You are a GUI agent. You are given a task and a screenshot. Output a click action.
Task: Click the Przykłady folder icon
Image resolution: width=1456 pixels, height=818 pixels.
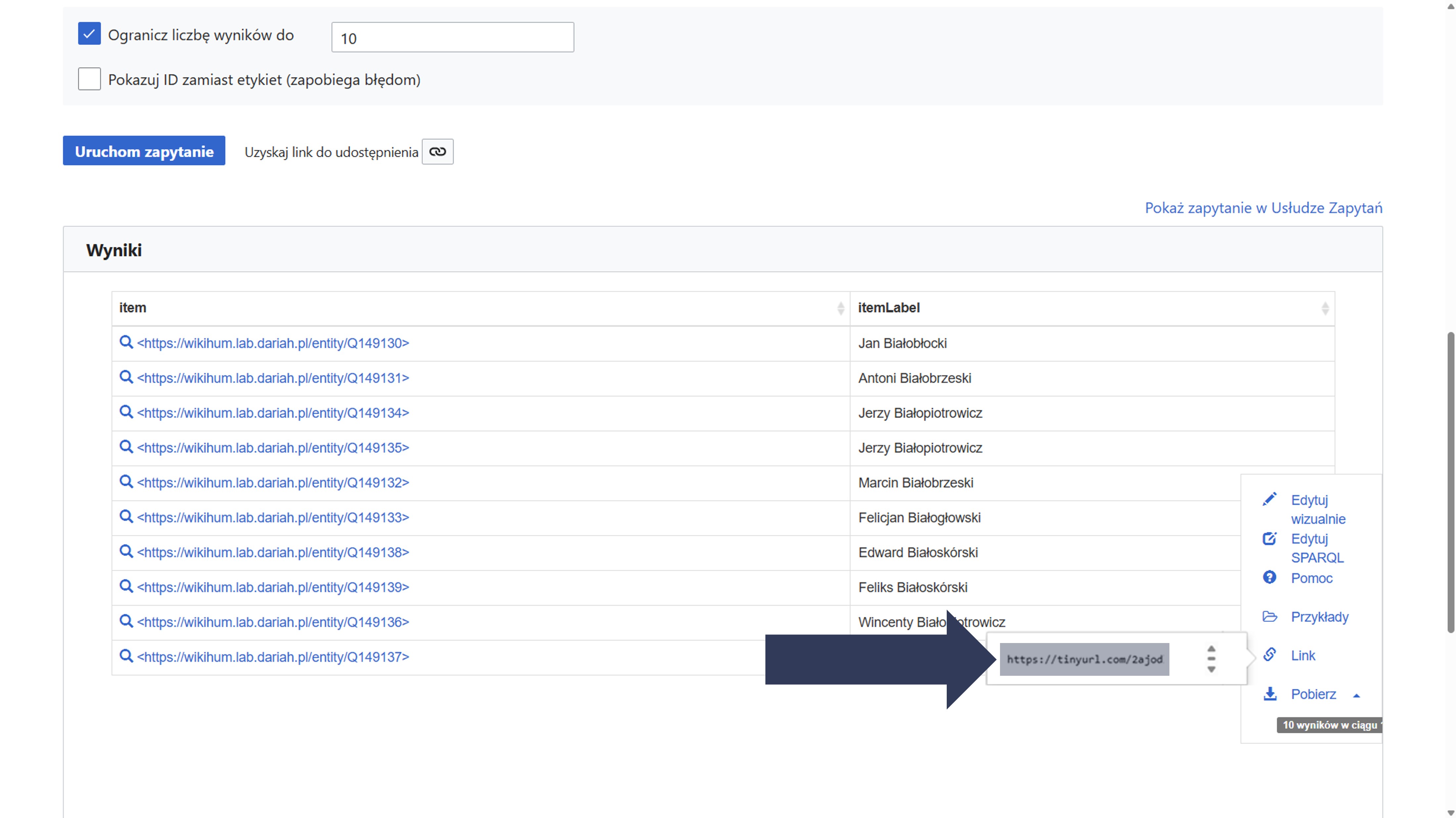click(x=1269, y=616)
